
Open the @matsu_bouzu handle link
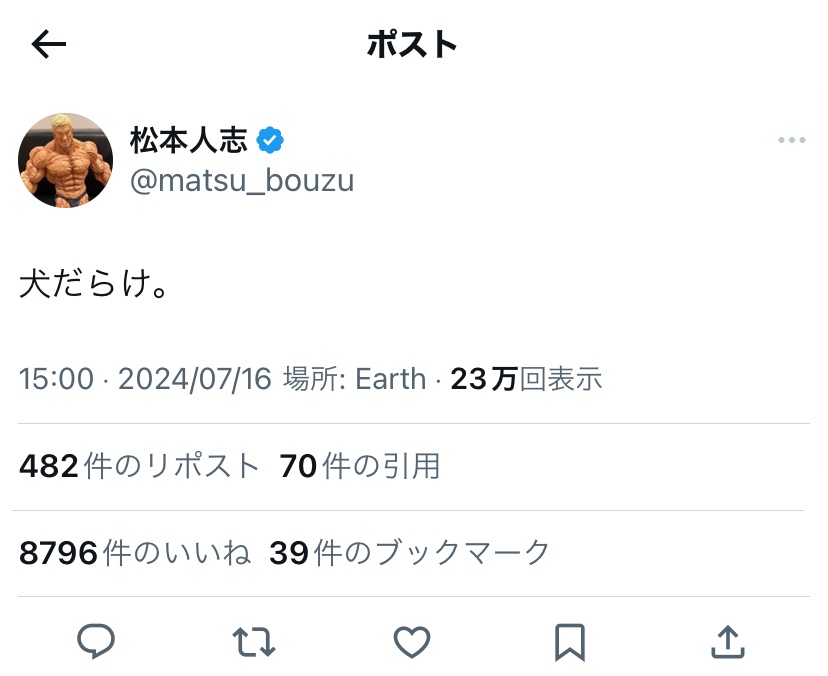point(241,181)
